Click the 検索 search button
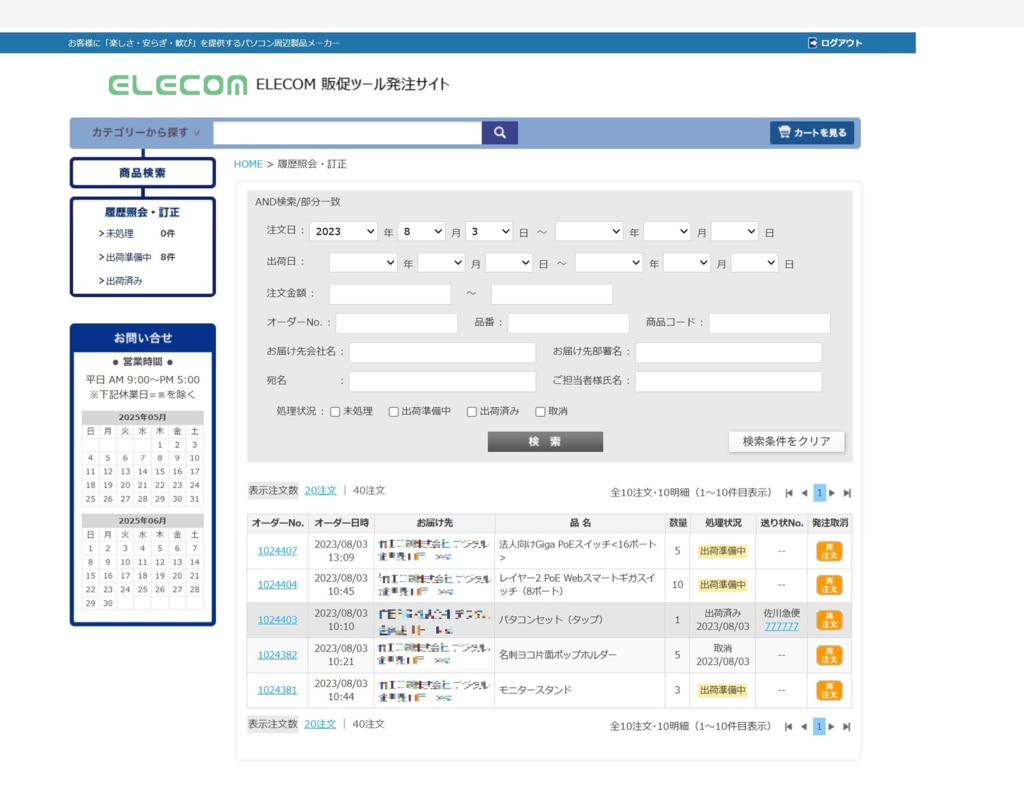The image size is (1024, 794). click(545, 442)
